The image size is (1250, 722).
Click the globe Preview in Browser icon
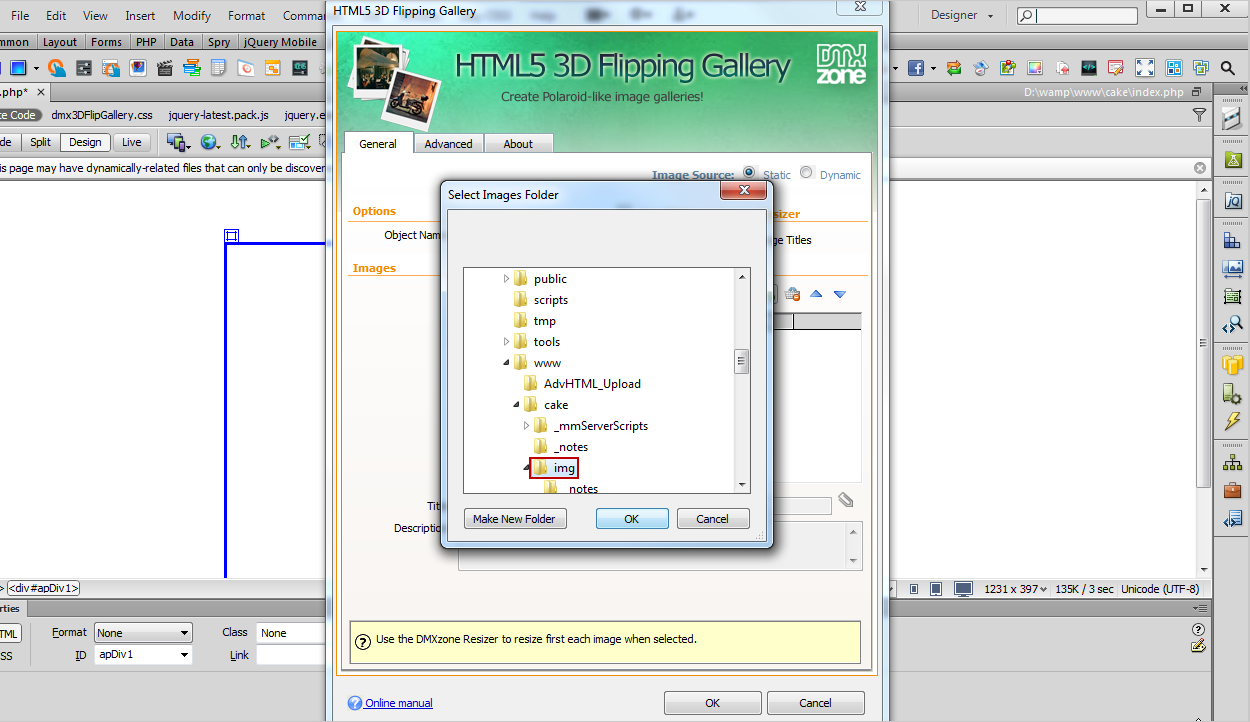tap(209, 142)
